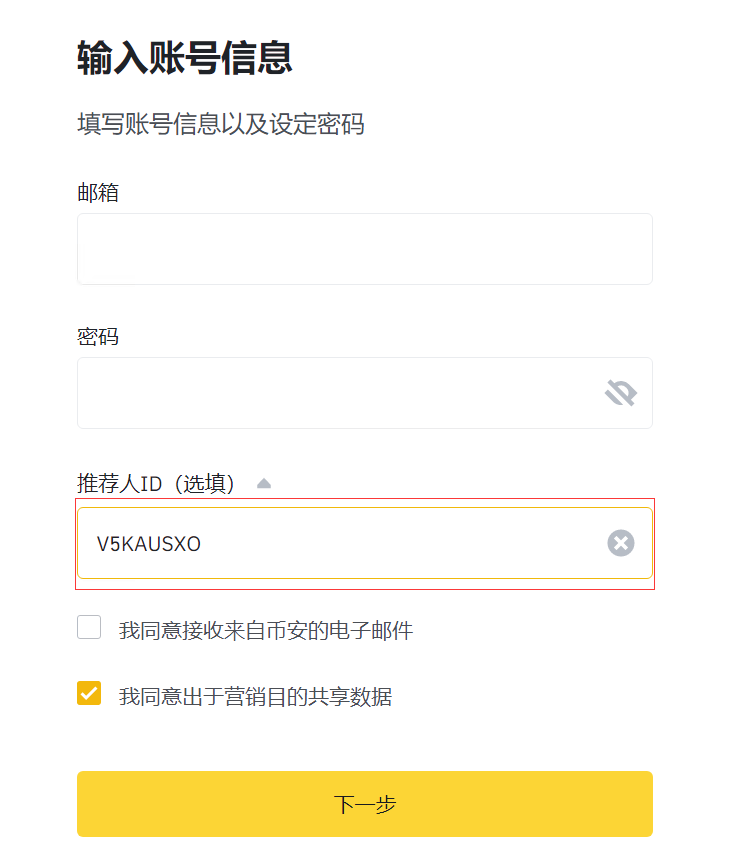This screenshot has width=741, height=868.
Task: Focus the 邮箱 input field
Action: click(364, 249)
